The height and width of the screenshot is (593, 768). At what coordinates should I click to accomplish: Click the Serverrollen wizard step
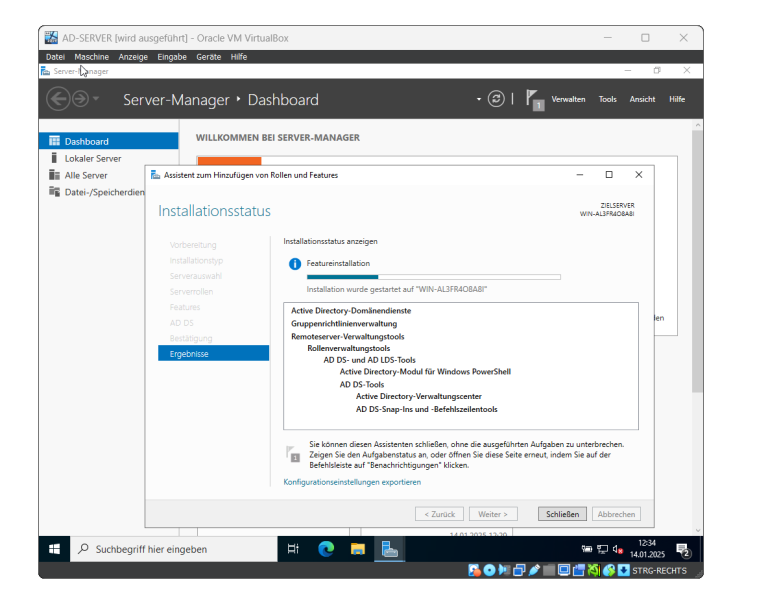point(191,291)
